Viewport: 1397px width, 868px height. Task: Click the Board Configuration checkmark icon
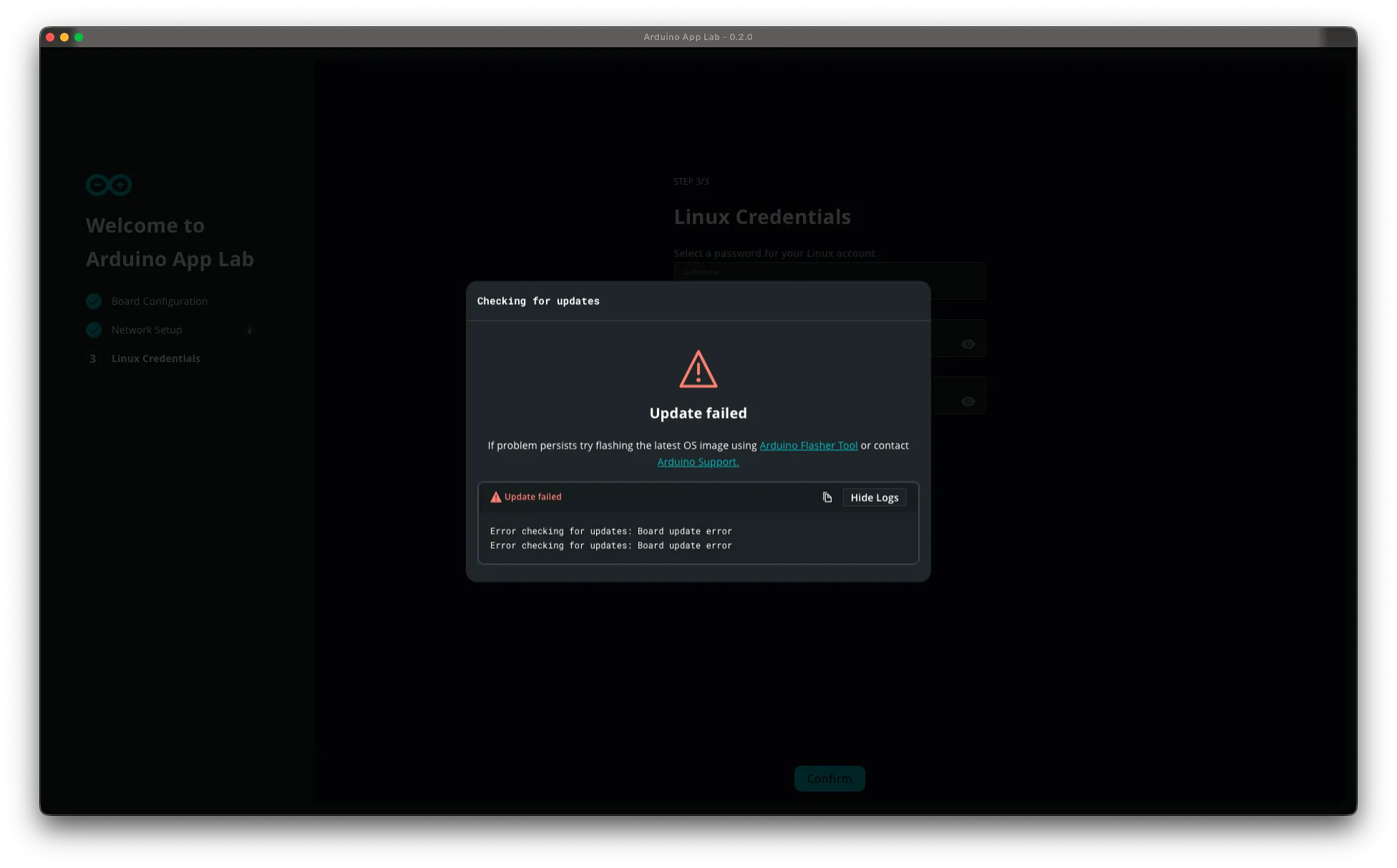coord(94,301)
